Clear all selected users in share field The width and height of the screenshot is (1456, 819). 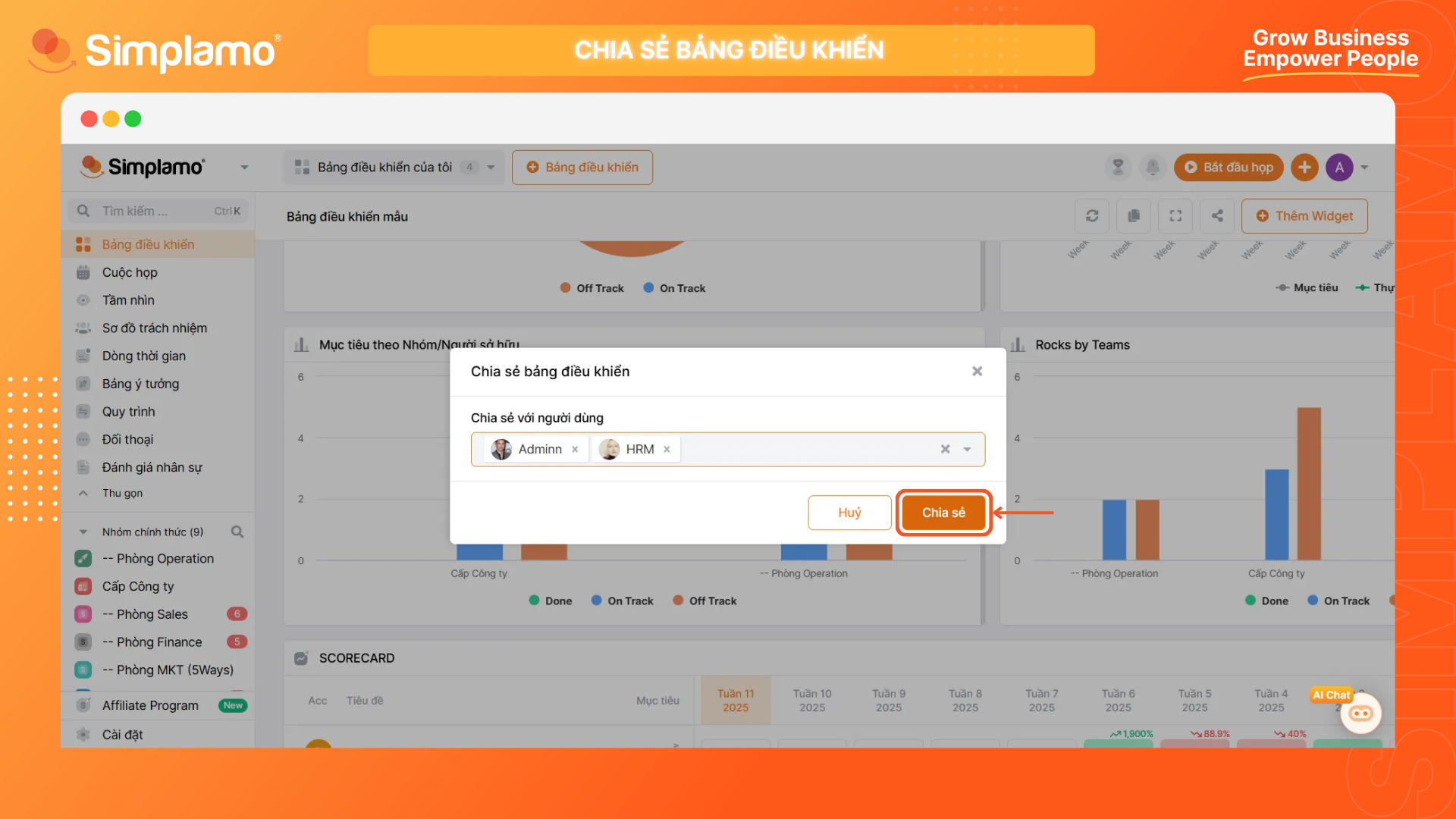click(945, 450)
